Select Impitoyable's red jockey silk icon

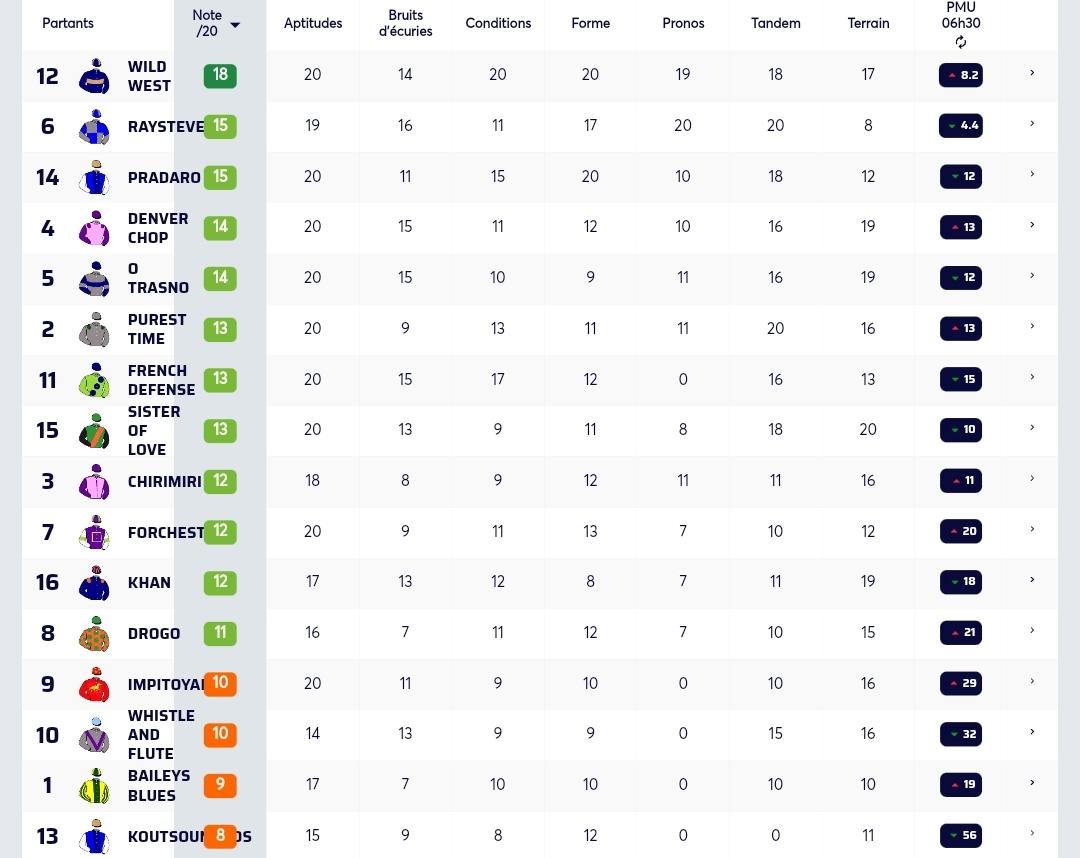pos(94,684)
